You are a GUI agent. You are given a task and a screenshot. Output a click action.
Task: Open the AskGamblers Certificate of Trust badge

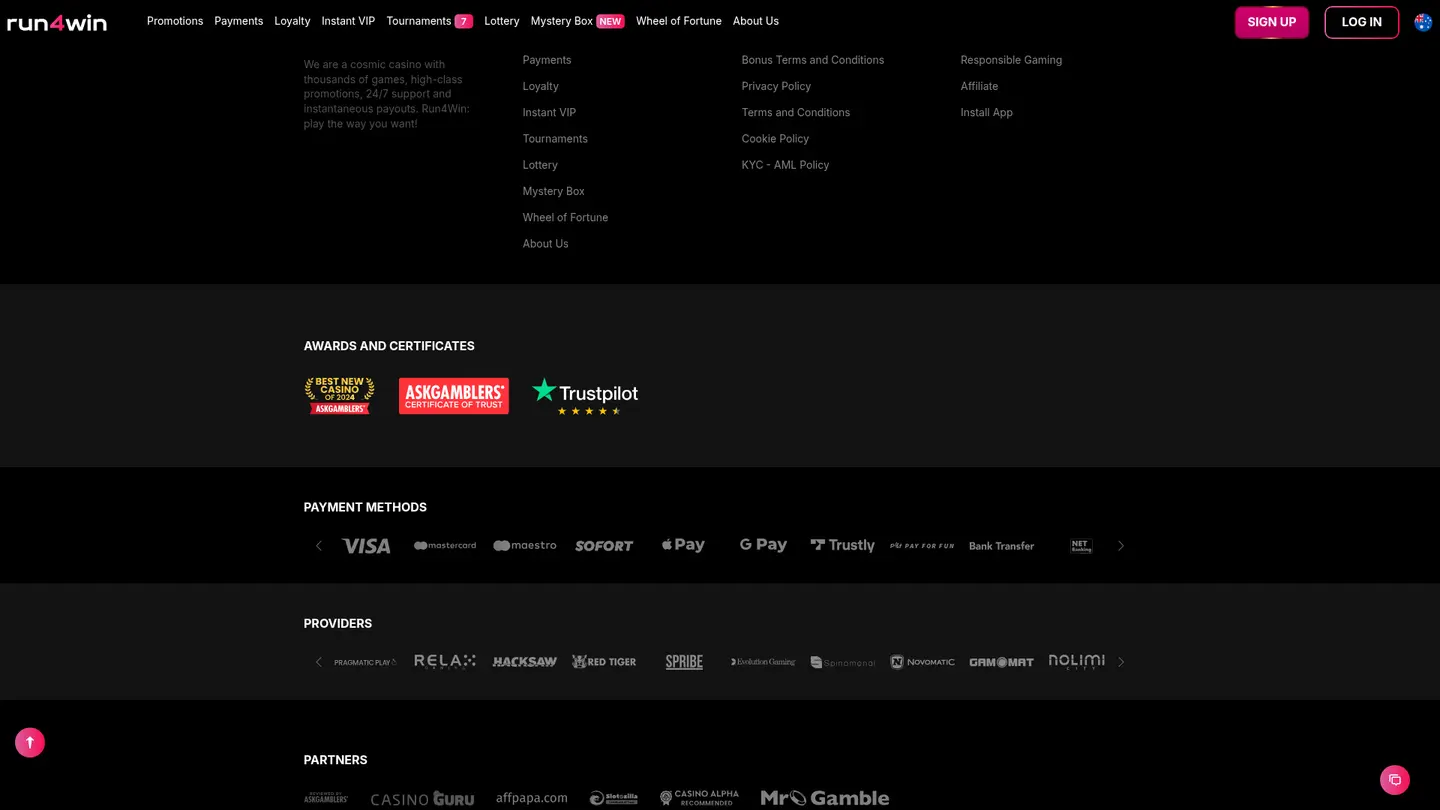[x=454, y=396]
